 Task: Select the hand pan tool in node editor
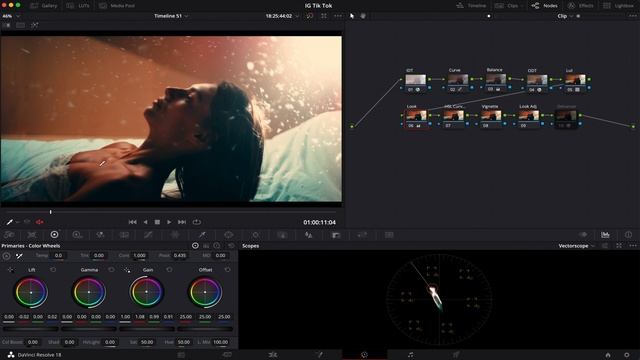[363, 16]
